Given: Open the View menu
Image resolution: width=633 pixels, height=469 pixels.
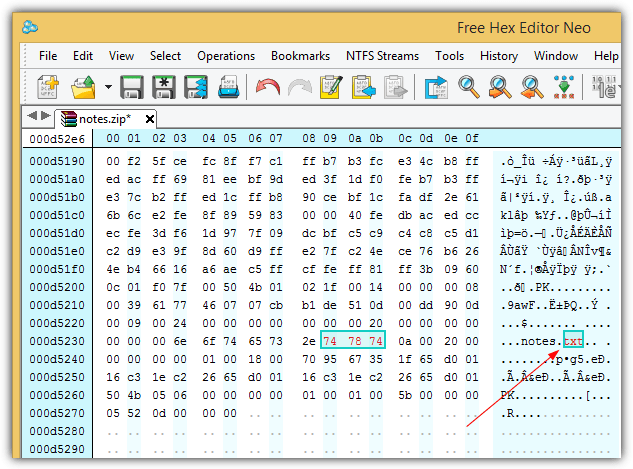Looking at the screenshot, I should 121,56.
